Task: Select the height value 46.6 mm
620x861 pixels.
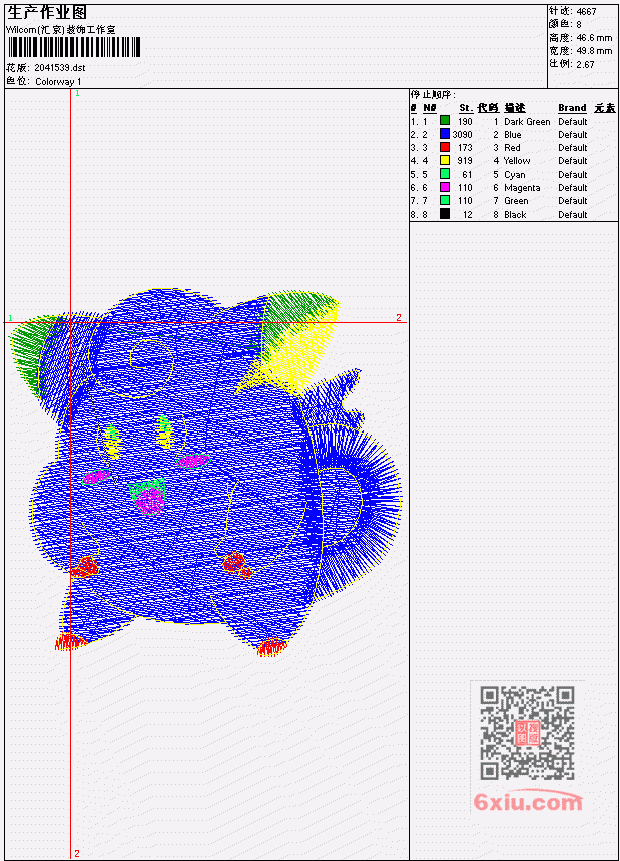Action: (x=594, y=37)
